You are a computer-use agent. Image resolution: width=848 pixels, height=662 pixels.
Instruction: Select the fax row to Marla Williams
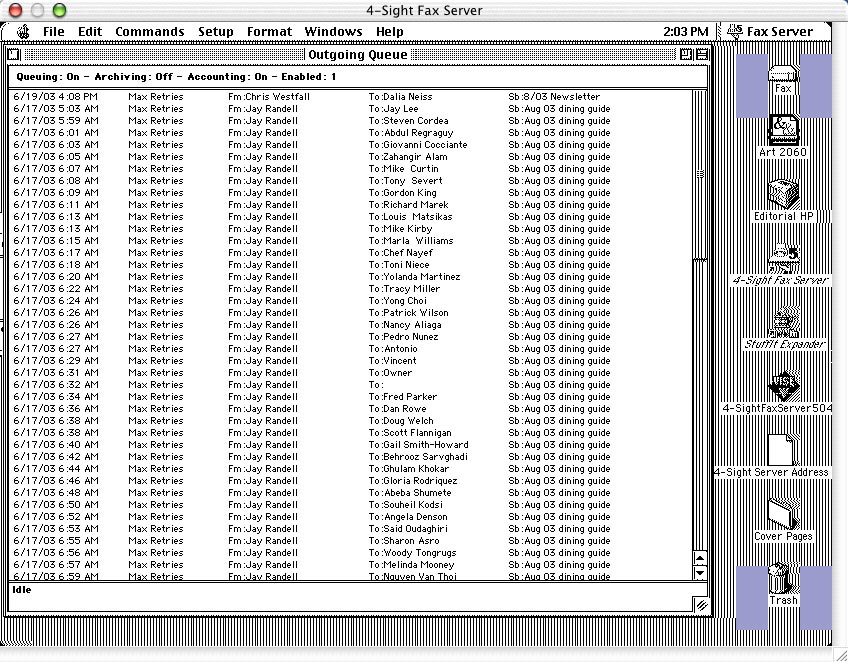(350, 241)
